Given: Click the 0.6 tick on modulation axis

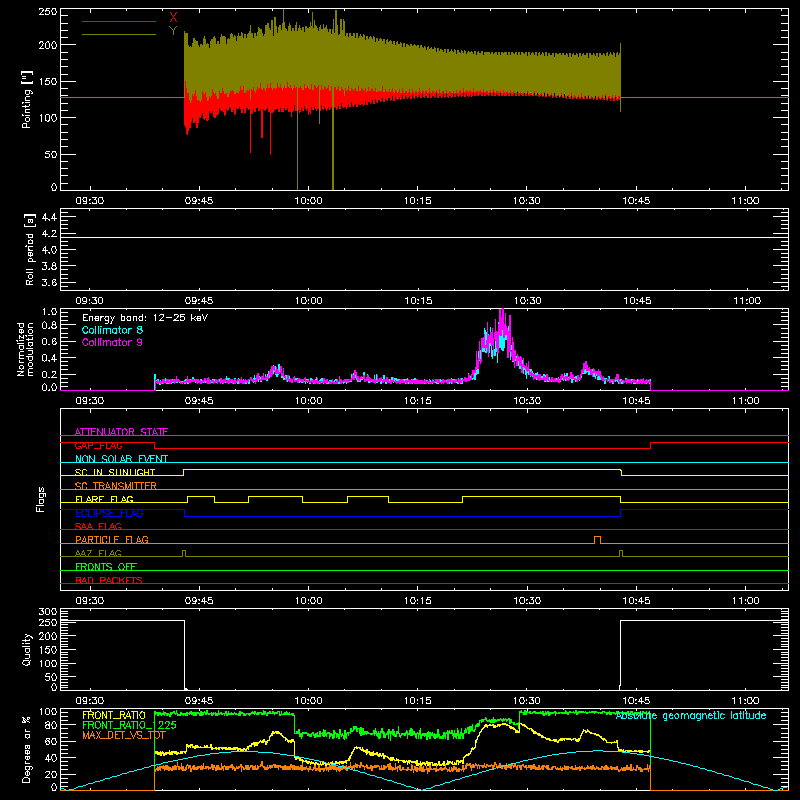Looking at the screenshot, I should pos(49,341).
